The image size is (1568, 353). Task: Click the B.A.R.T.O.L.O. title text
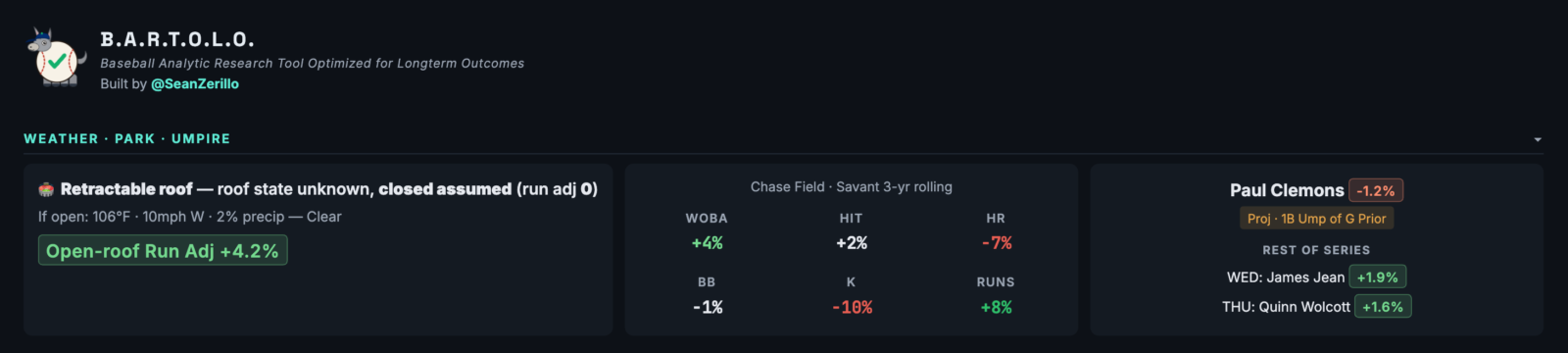[177, 40]
